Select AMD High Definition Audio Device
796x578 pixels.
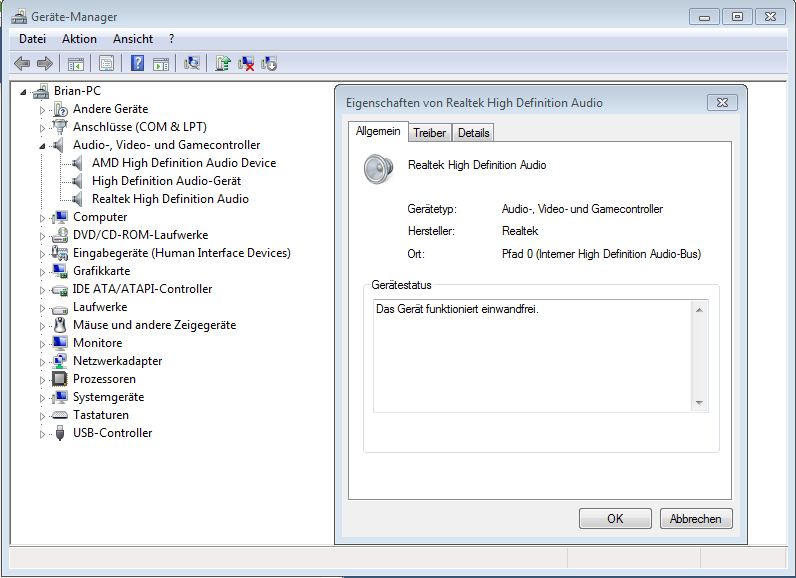[x=184, y=163]
